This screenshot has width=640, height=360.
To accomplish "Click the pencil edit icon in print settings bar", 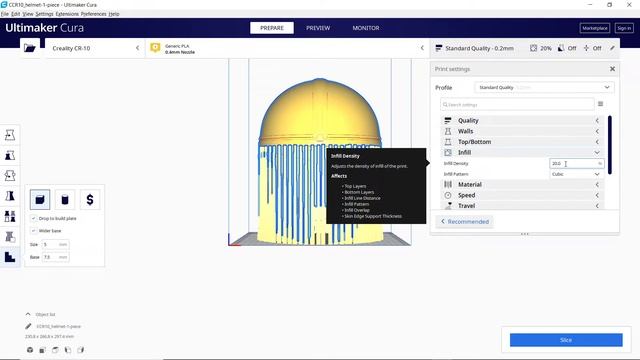I will point(612,48).
